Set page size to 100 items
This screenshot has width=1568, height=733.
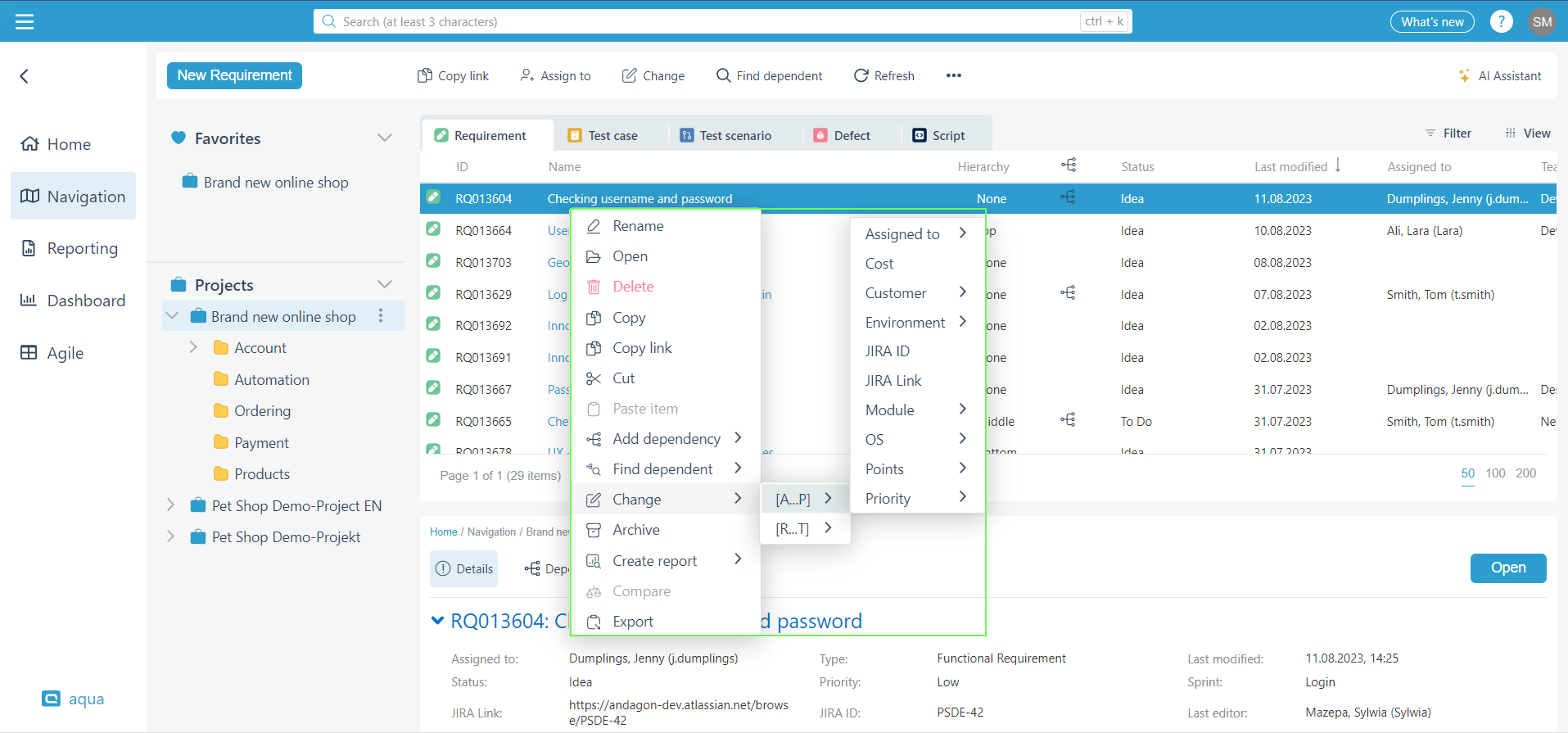[1494, 473]
